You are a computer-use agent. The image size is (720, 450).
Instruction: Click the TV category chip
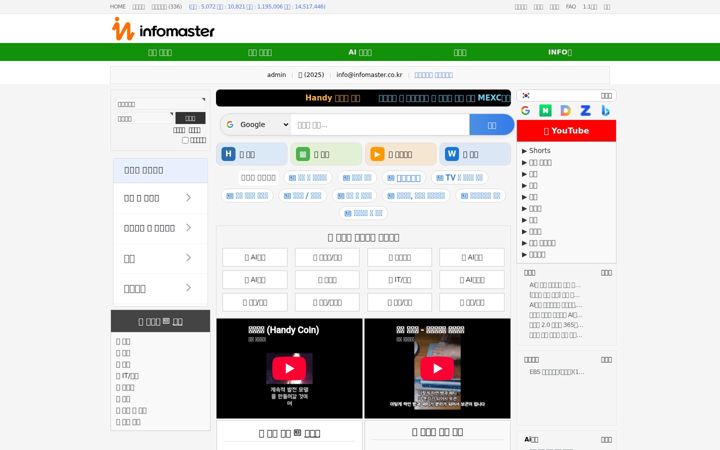click(459, 178)
